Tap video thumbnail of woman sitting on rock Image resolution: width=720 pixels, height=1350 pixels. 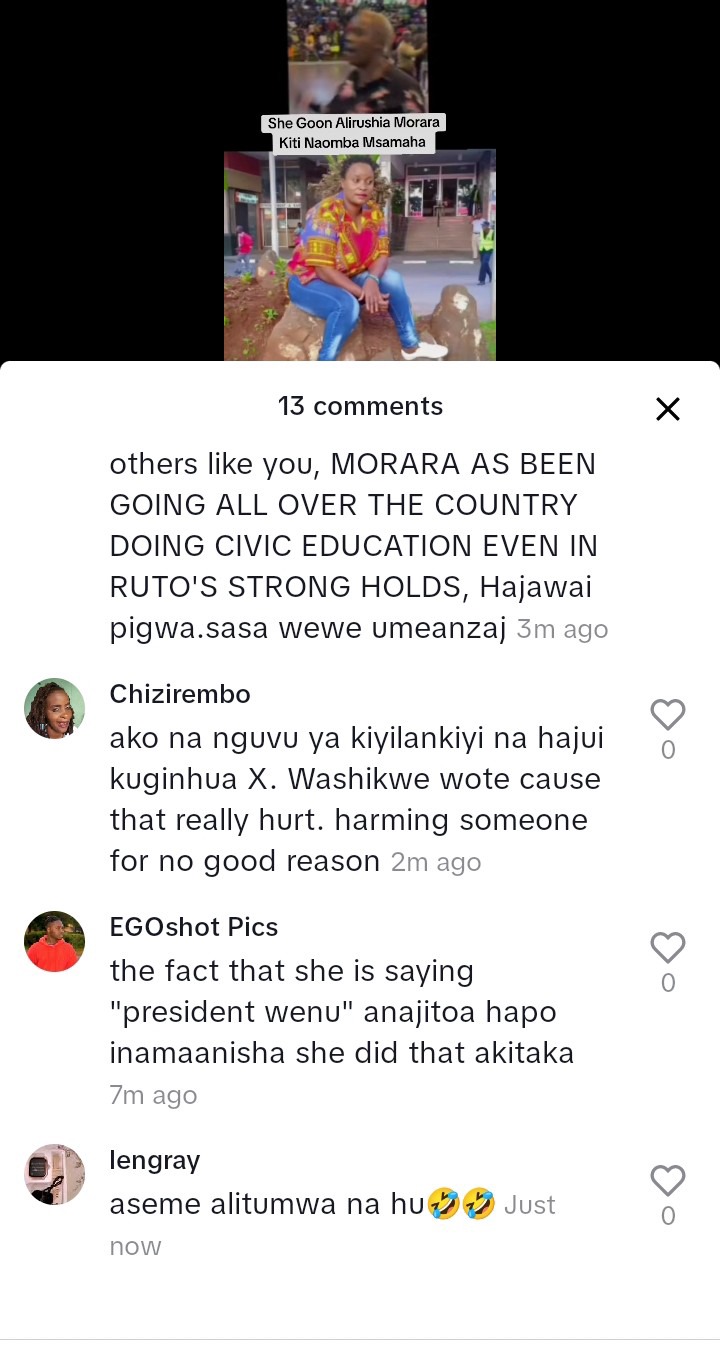tap(360, 255)
